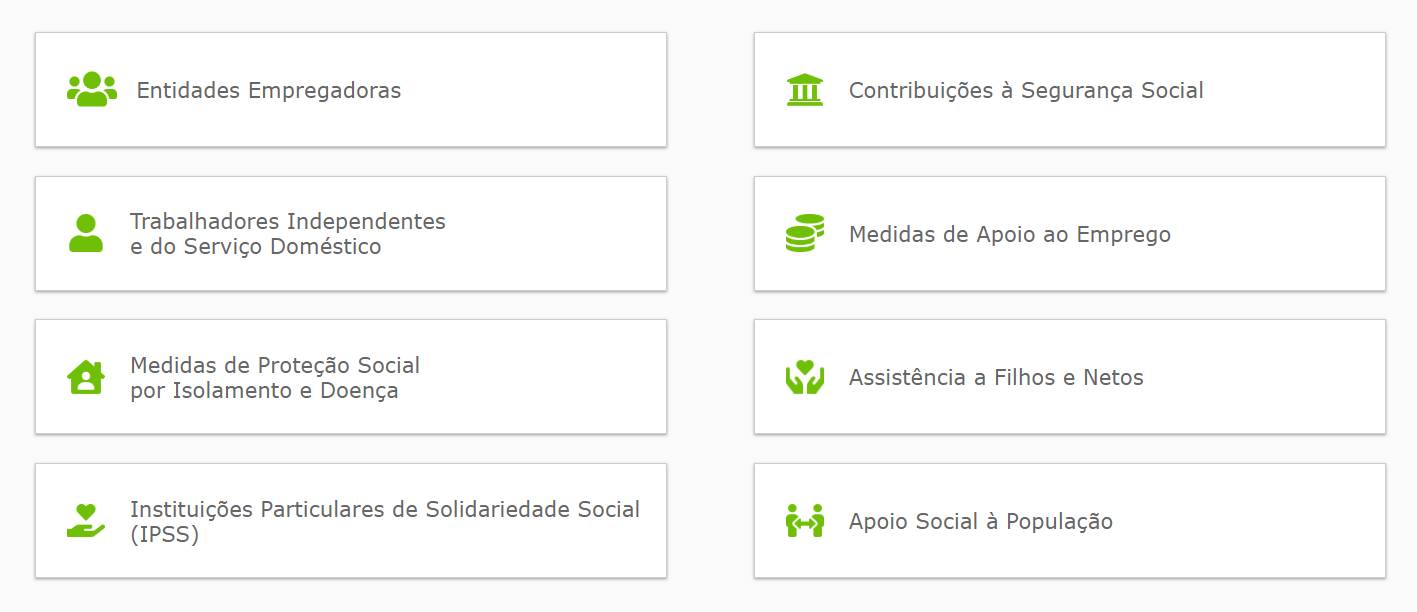The width and height of the screenshot is (1417, 612).
Task: Click the house with person icon
Action: coord(86,377)
